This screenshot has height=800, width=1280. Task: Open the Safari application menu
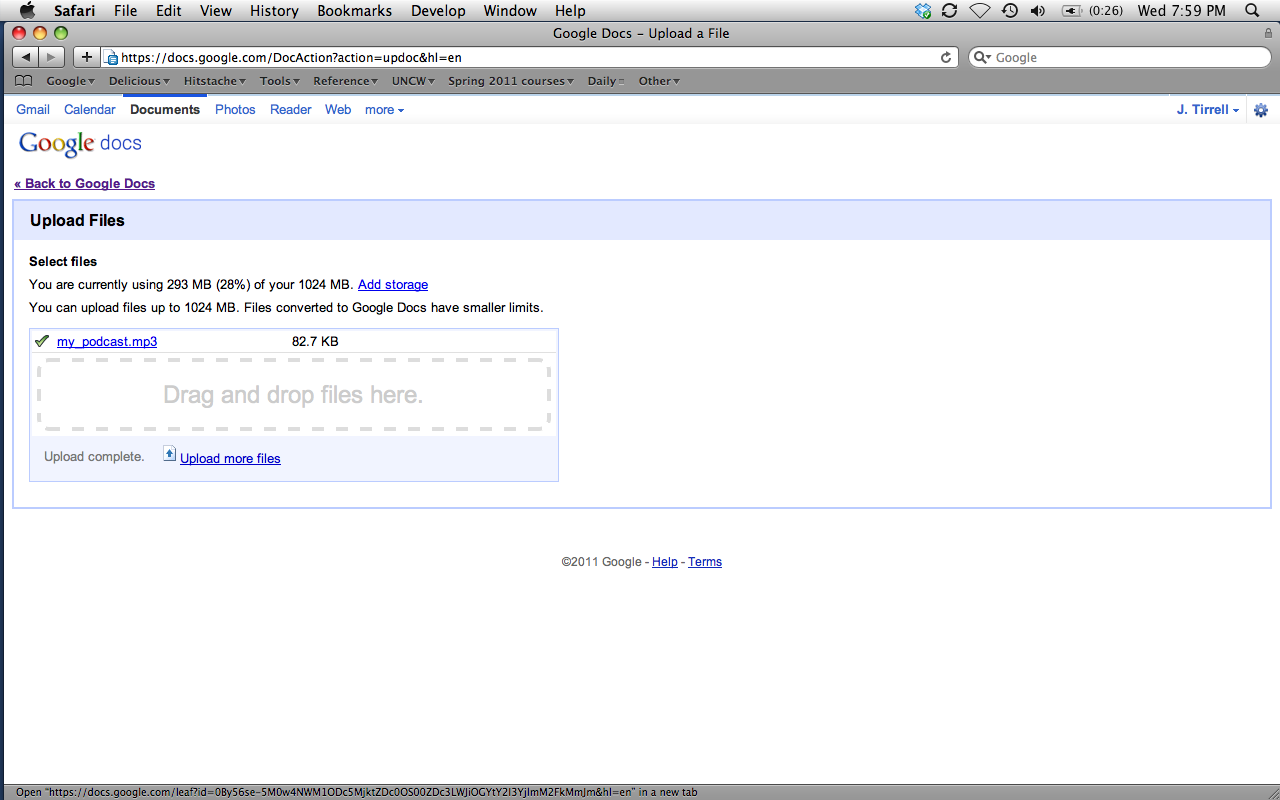click(75, 11)
